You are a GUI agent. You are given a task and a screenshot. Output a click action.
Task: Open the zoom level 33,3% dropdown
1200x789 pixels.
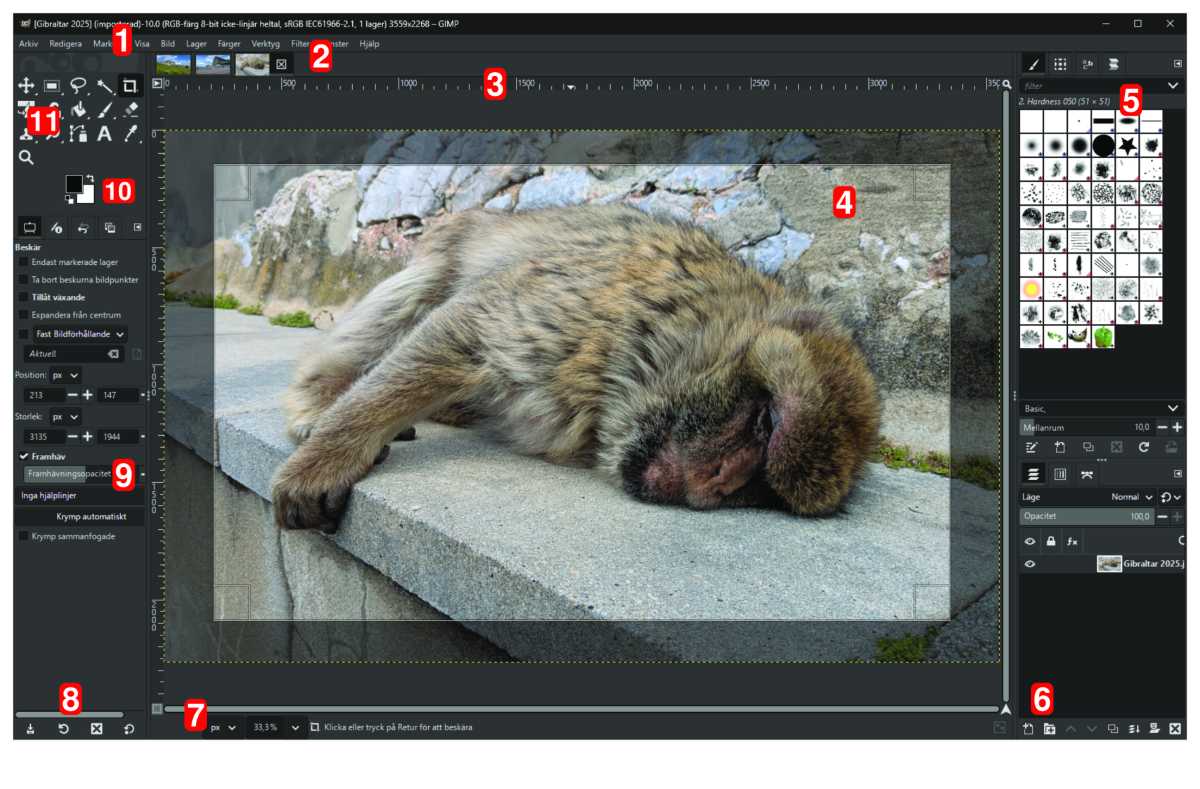(295, 728)
